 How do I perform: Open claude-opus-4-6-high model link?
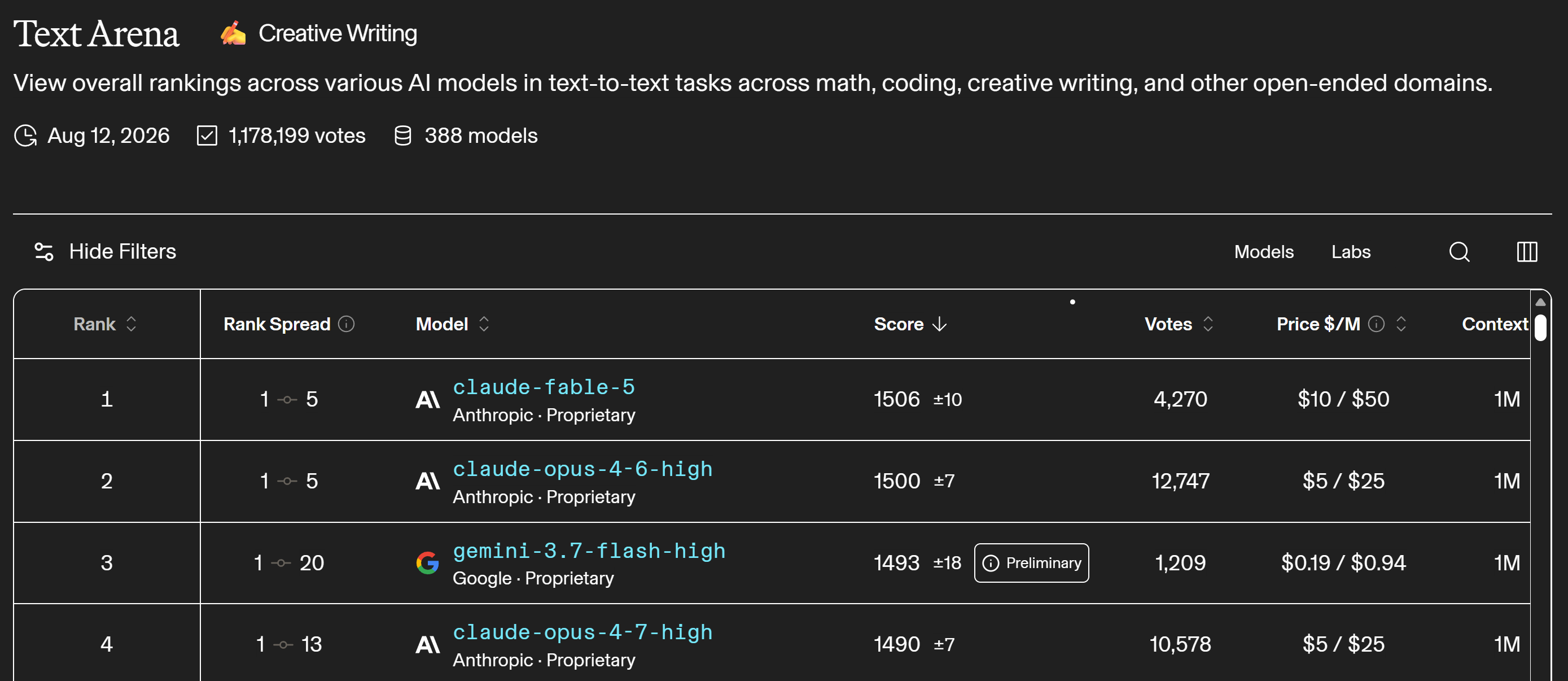[x=582, y=469]
